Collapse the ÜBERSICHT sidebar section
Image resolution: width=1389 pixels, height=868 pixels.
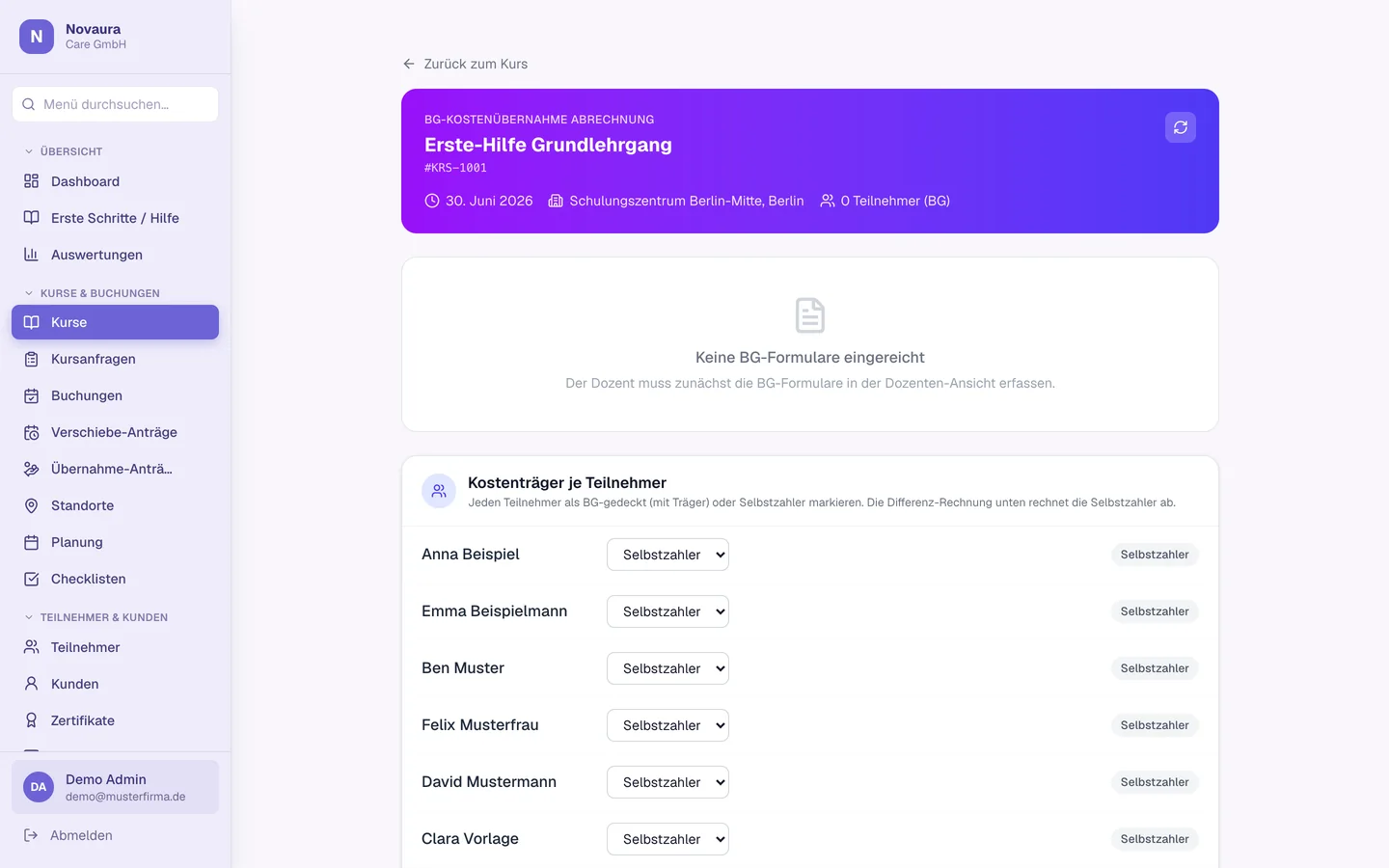click(x=64, y=151)
